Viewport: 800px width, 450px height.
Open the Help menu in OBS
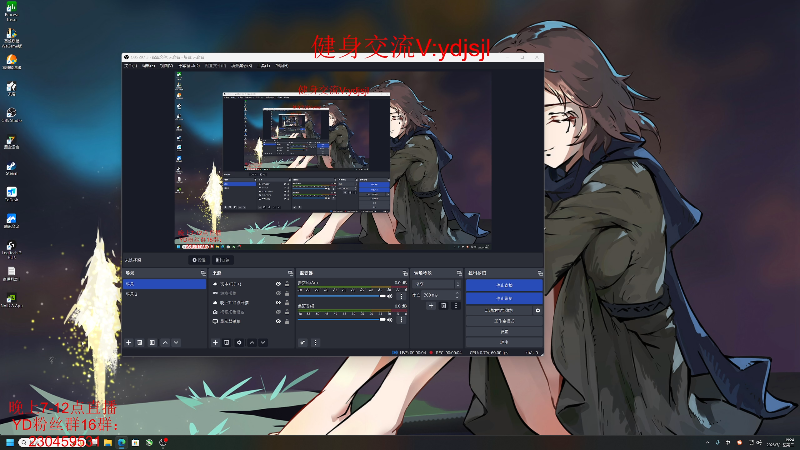[x=282, y=66]
